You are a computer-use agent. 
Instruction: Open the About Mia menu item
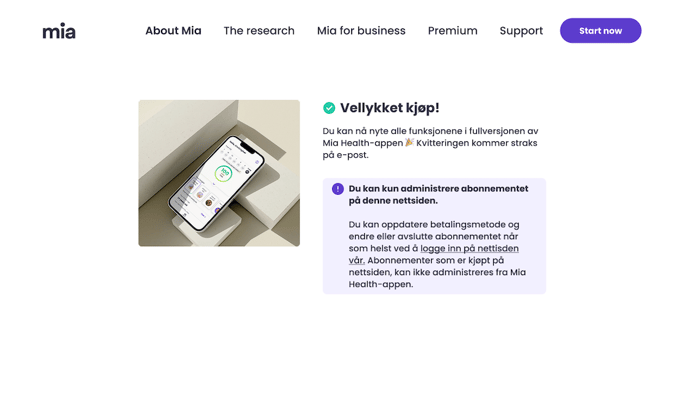(173, 31)
